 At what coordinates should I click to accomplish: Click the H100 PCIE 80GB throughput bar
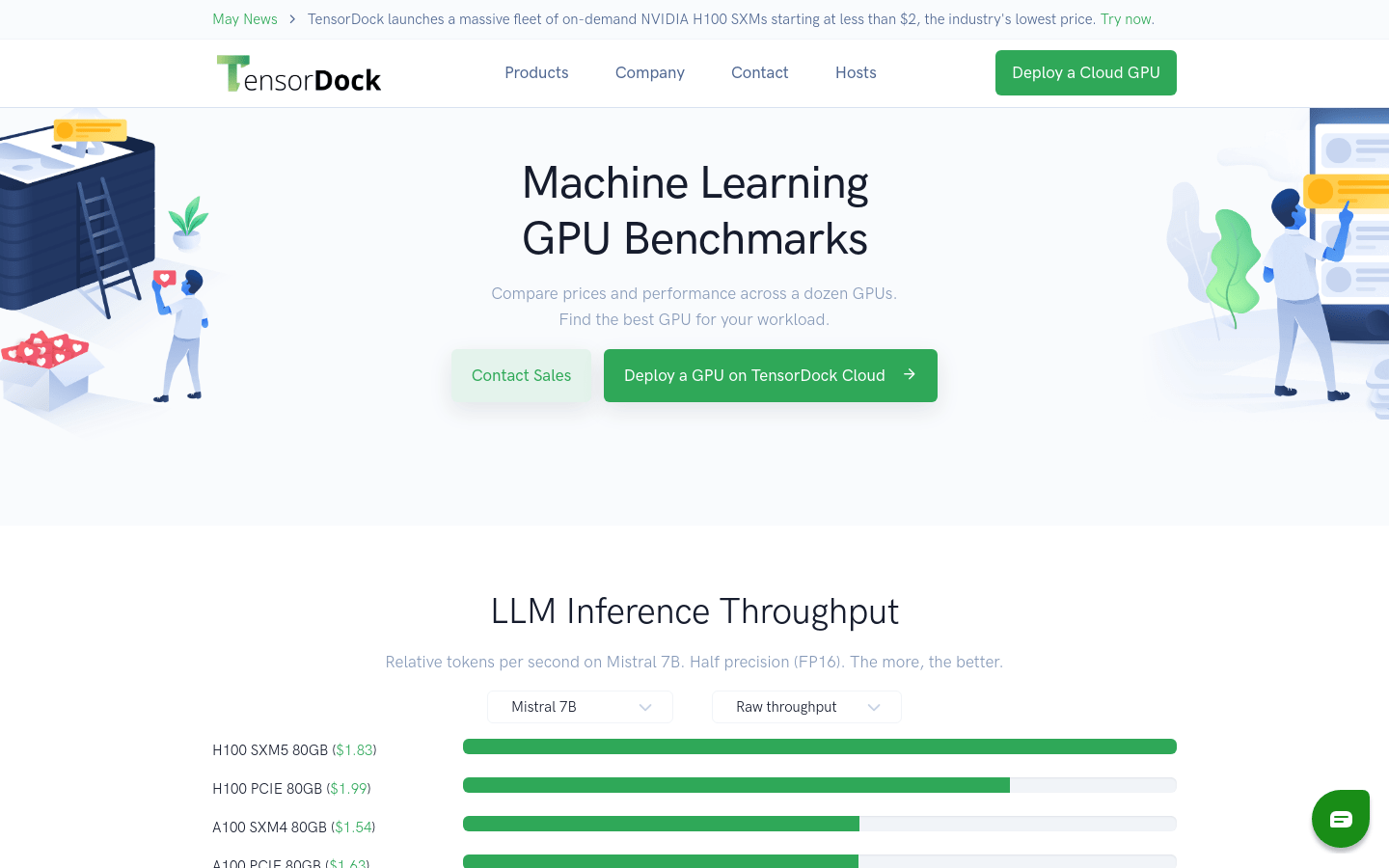820,785
